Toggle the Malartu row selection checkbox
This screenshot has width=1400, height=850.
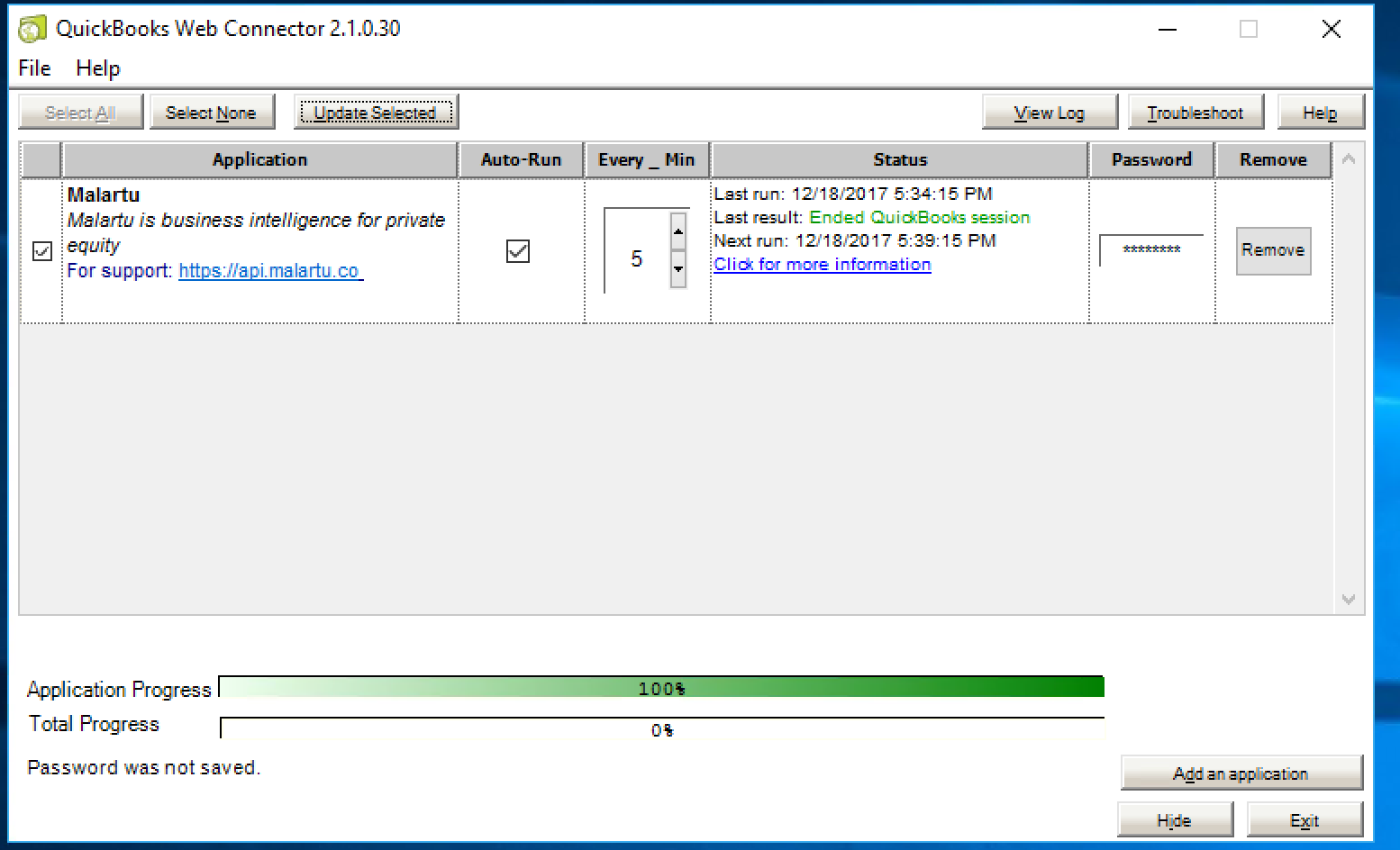42,251
